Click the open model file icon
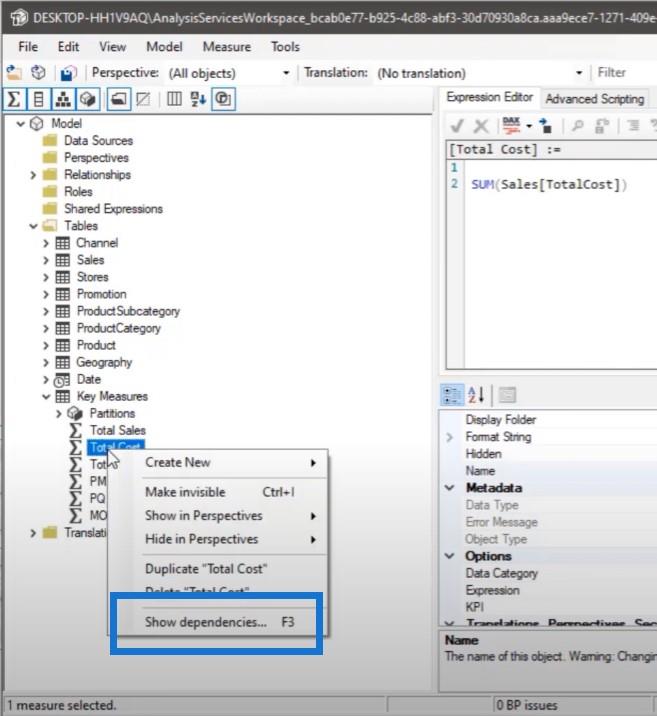 click(x=14, y=73)
